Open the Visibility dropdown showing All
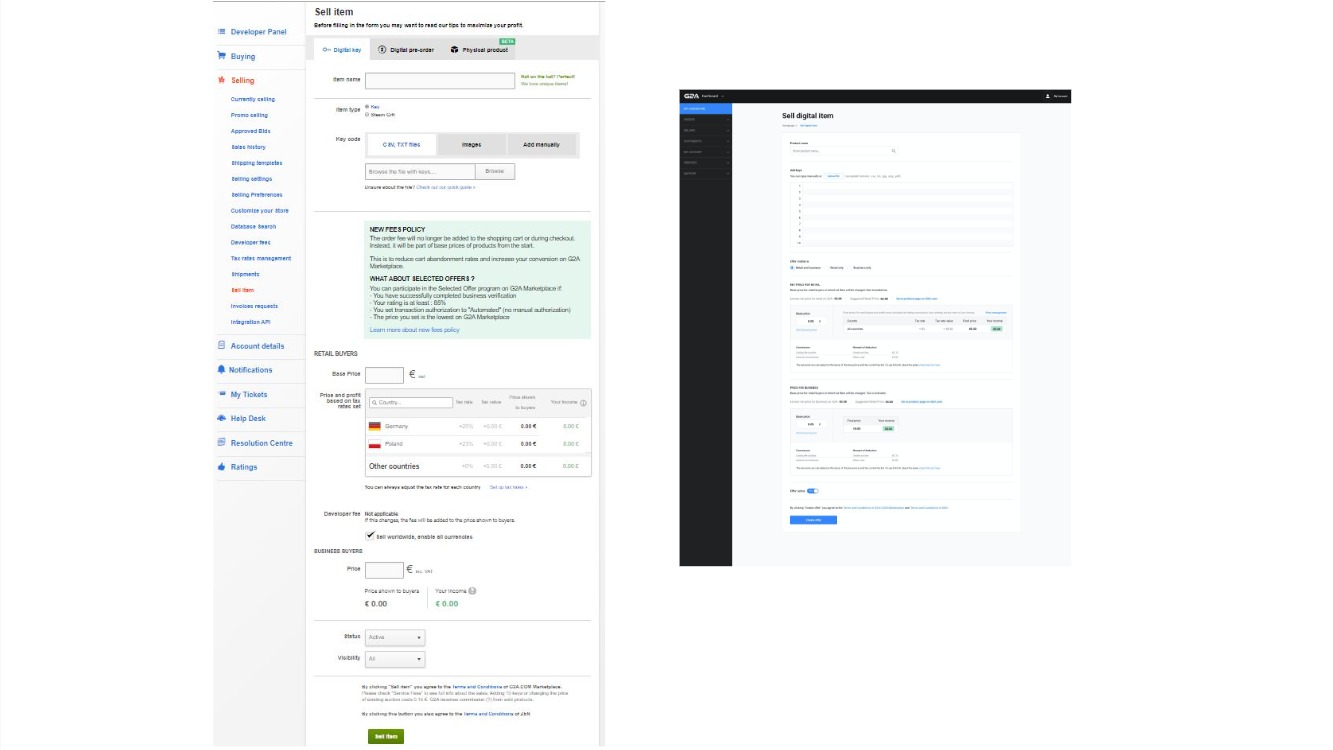This screenshot has height=750, width=1333. [394, 658]
